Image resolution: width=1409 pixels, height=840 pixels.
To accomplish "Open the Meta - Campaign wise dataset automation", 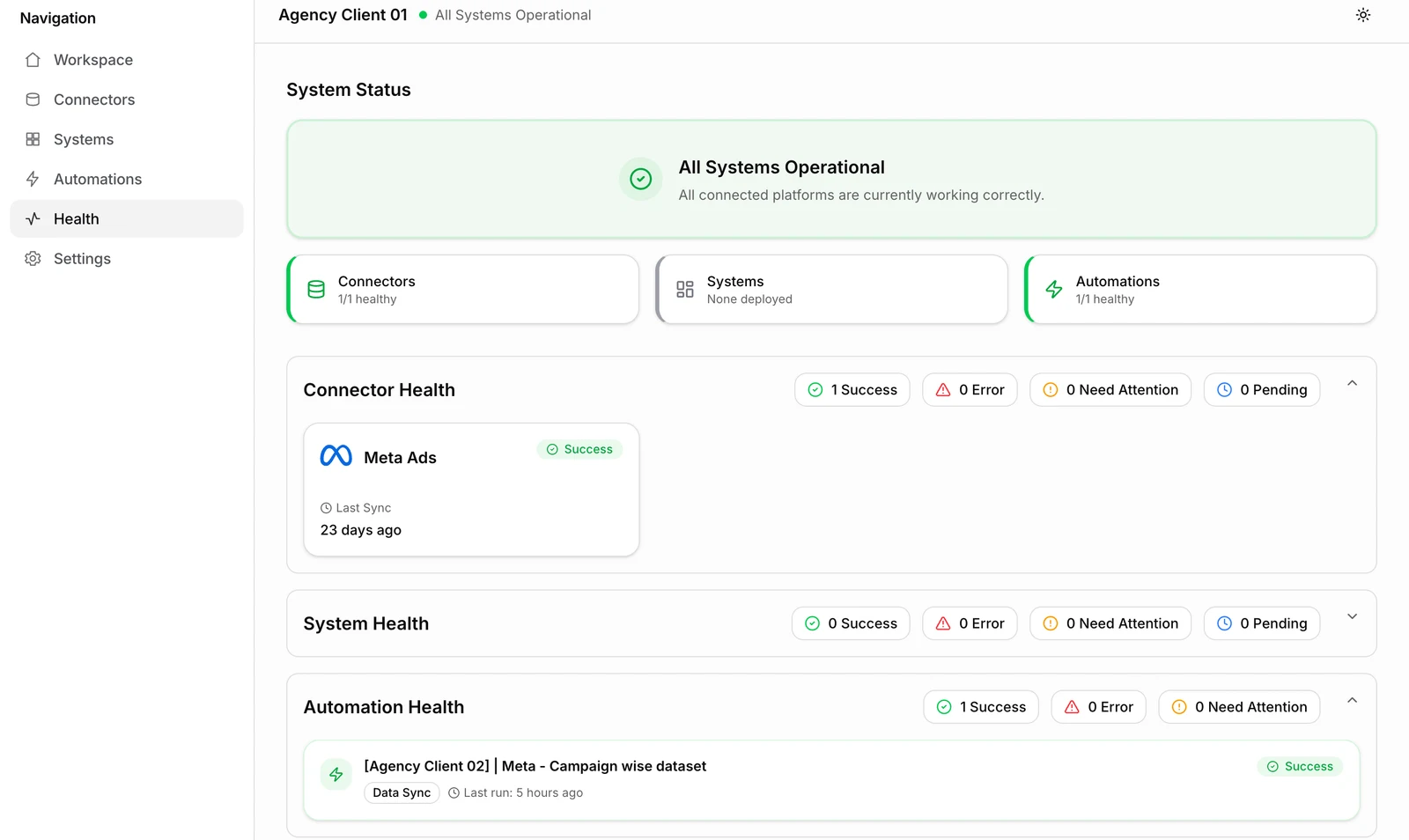I will pyautogui.click(x=832, y=780).
